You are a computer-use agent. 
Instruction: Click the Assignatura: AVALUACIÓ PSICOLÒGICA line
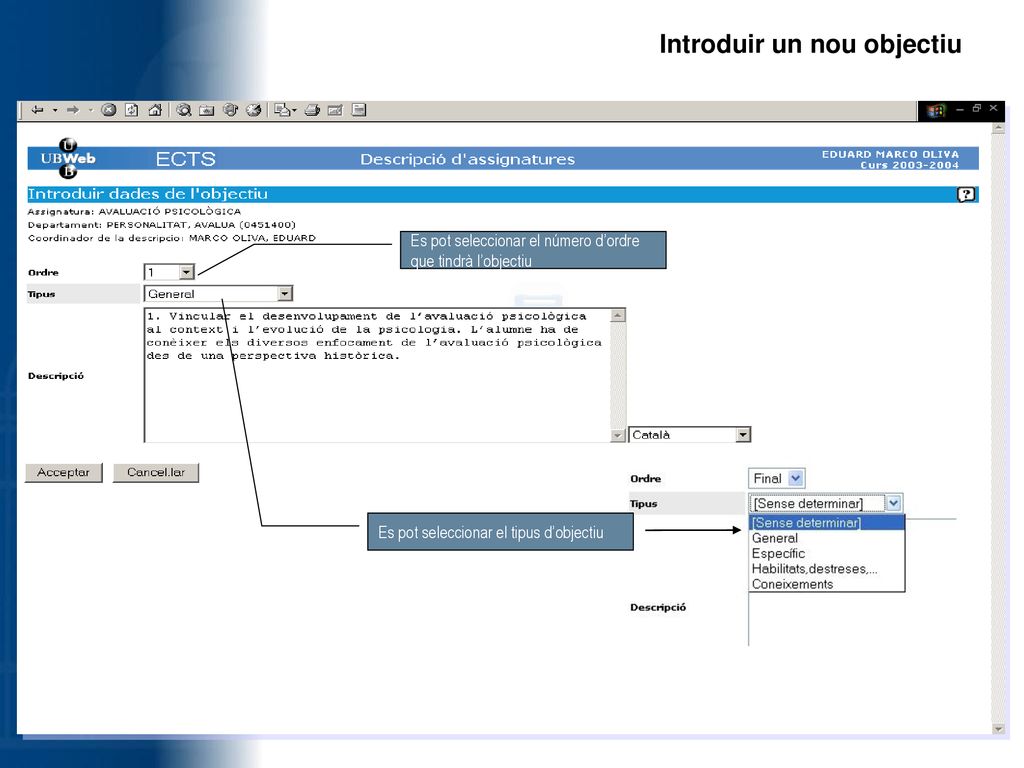click(134, 212)
